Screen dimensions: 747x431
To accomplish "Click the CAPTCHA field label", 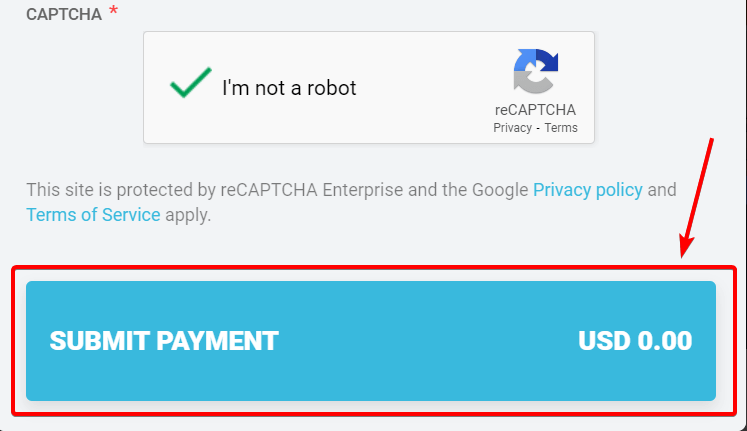I will [x=64, y=16].
